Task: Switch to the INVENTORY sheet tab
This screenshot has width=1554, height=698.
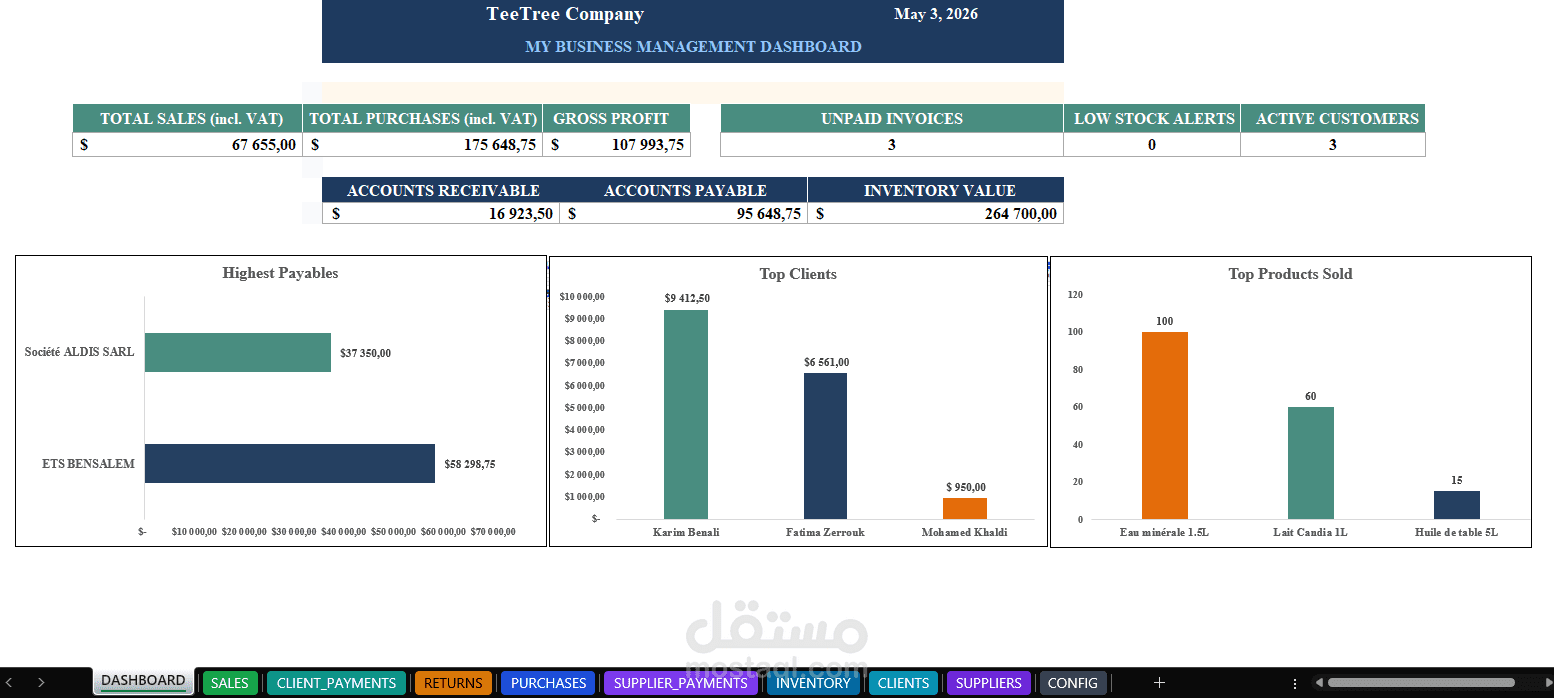Action: (813, 683)
